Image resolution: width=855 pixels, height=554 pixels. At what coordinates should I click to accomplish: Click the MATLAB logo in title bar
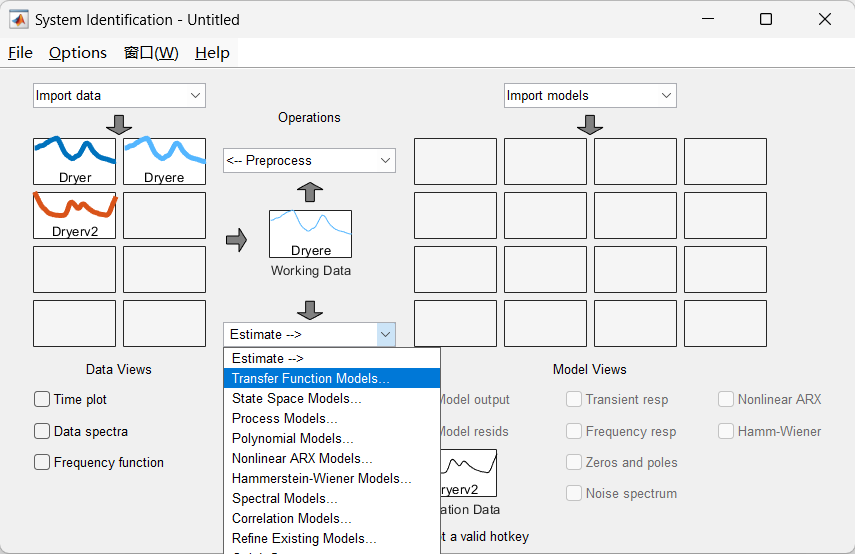pos(19,20)
